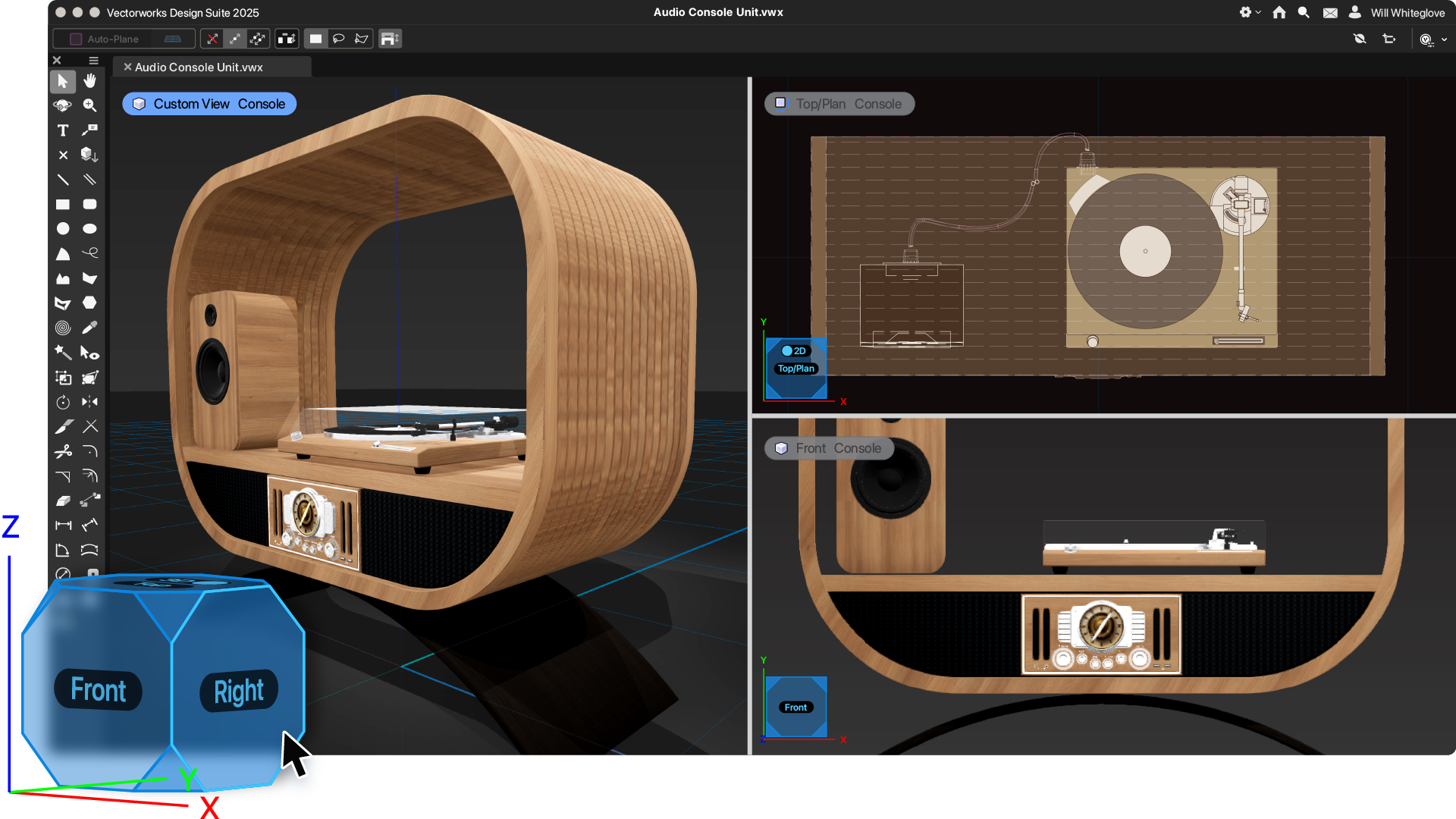Open the tool palette hamburger menu
1456x819 pixels.
93,61
